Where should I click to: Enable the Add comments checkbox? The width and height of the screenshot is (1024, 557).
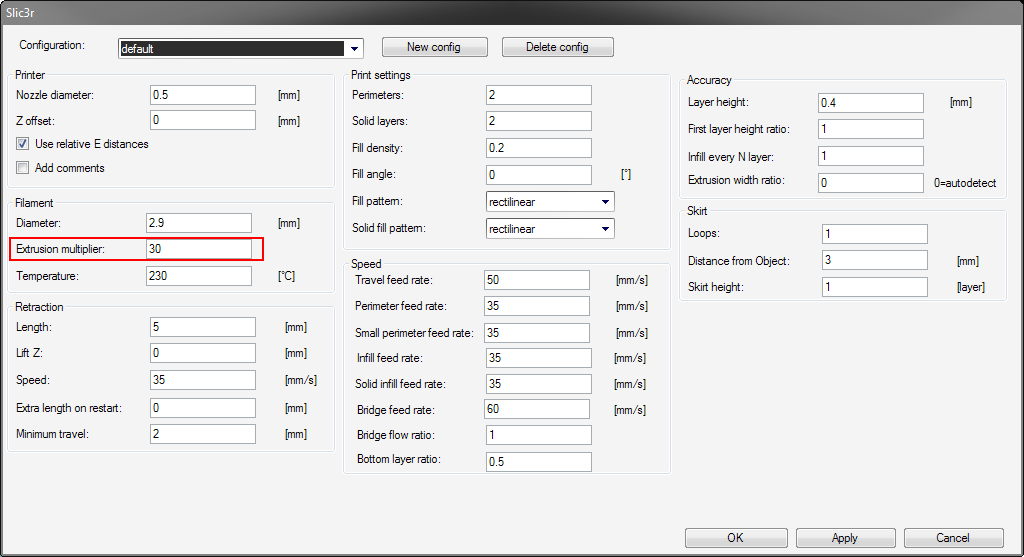tap(23, 168)
